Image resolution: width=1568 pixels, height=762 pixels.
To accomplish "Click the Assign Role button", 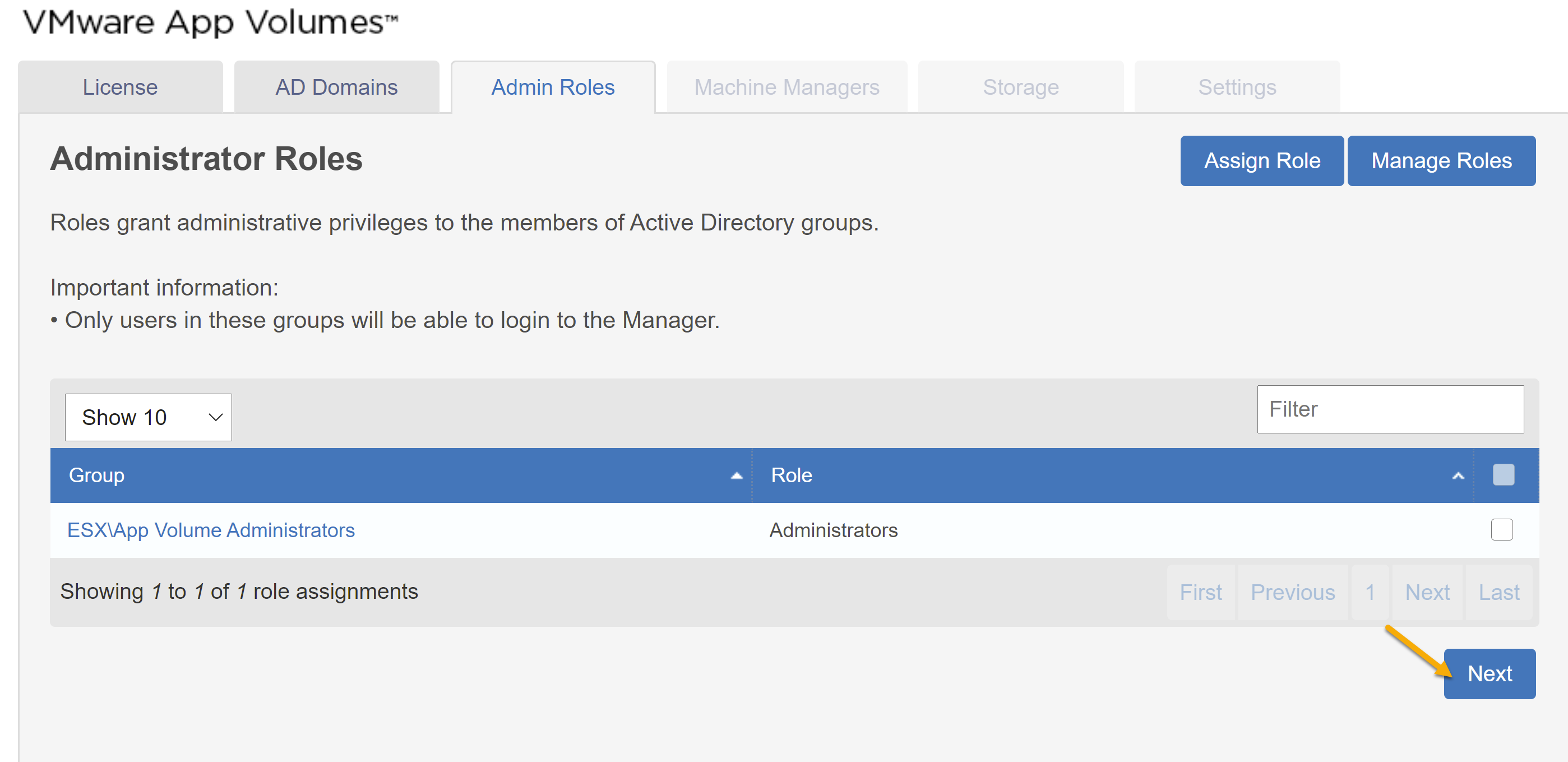I will click(1262, 161).
